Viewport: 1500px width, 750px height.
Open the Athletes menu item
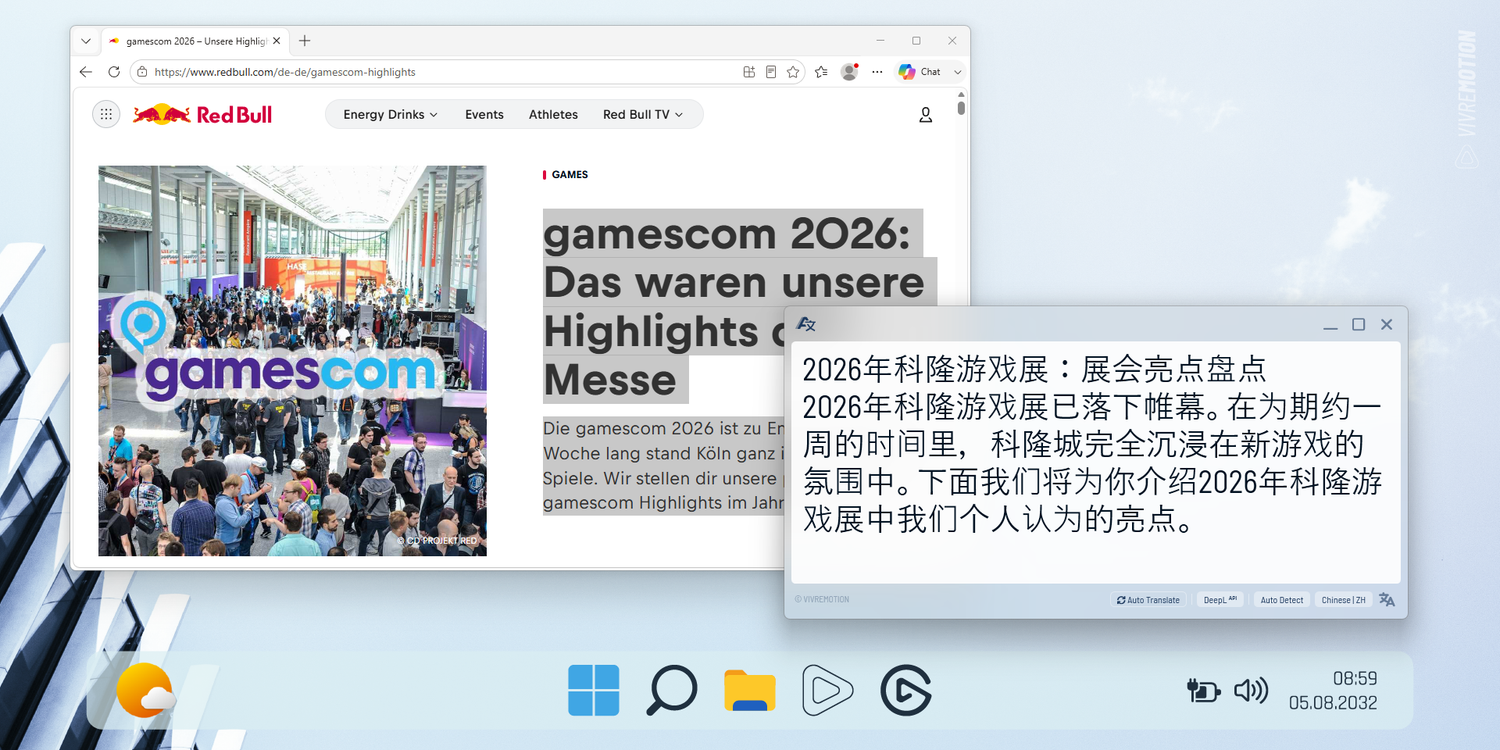pyautogui.click(x=553, y=115)
